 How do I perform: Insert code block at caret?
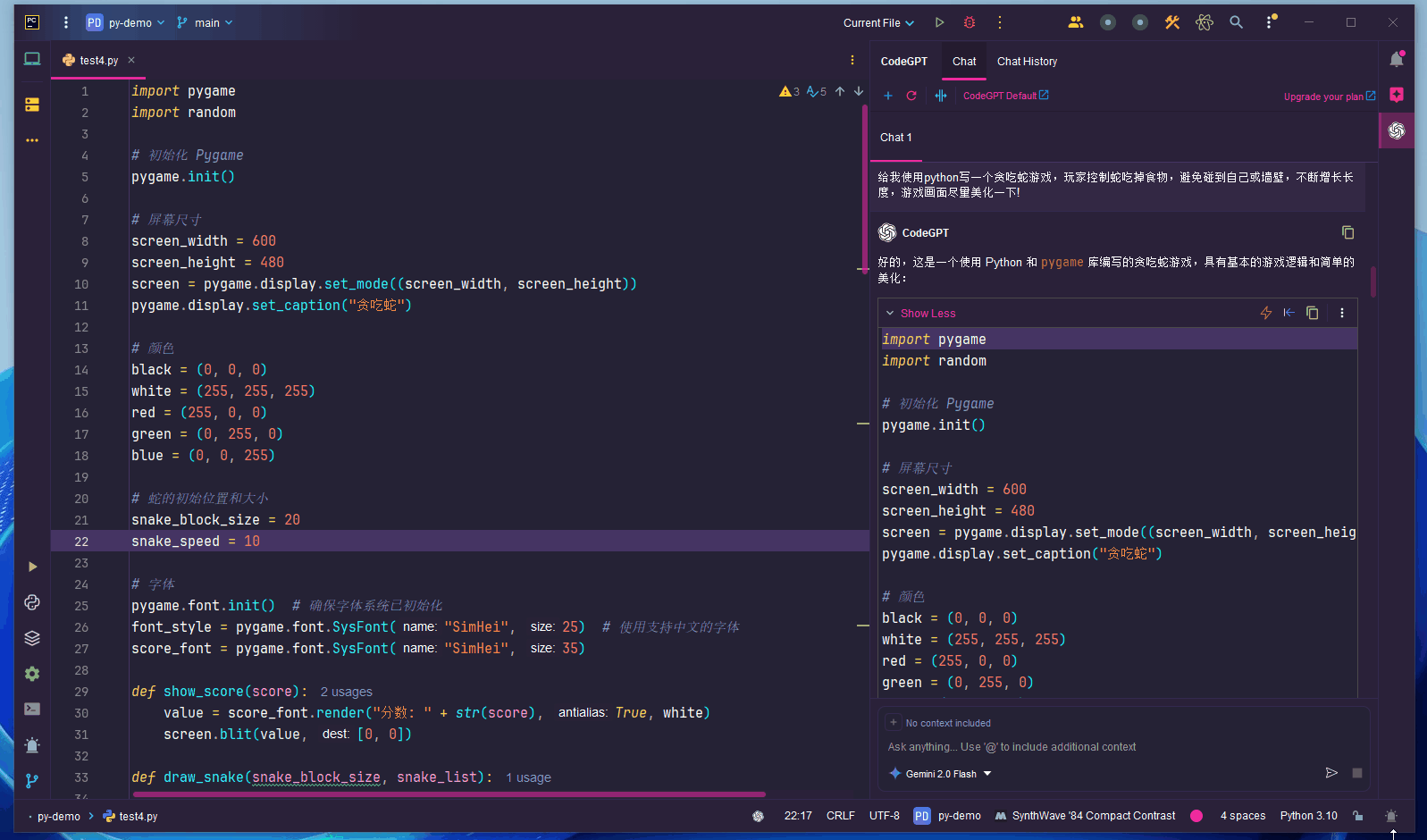(x=1288, y=313)
